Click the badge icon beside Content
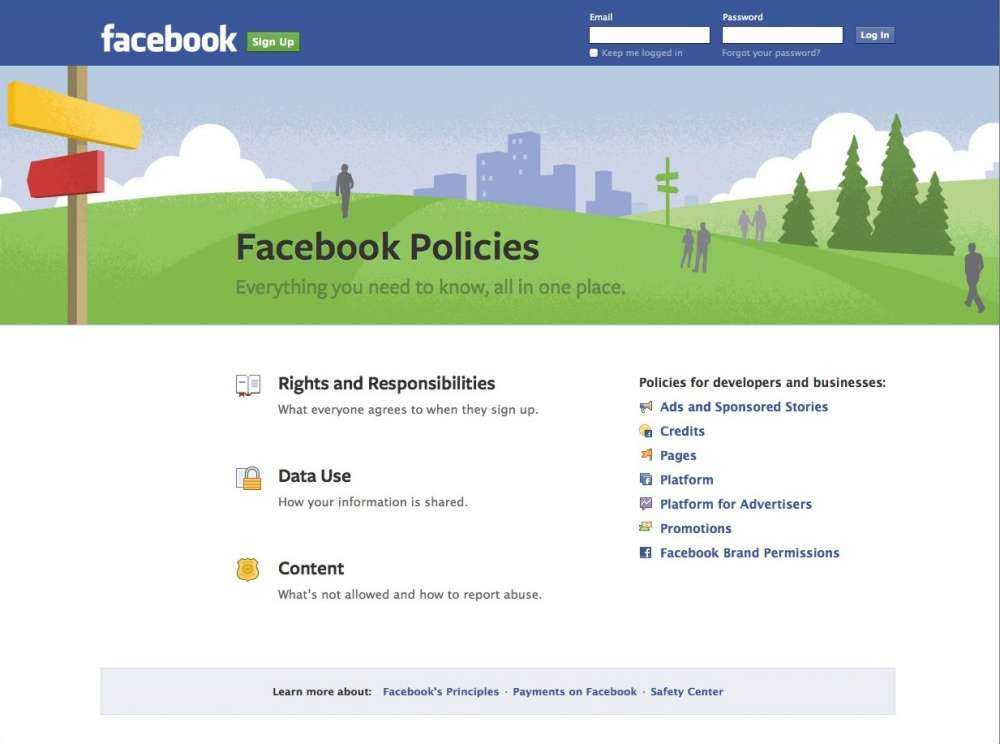Screen dimensions: 1000x744 pyautogui.click(x=247, y=568)
